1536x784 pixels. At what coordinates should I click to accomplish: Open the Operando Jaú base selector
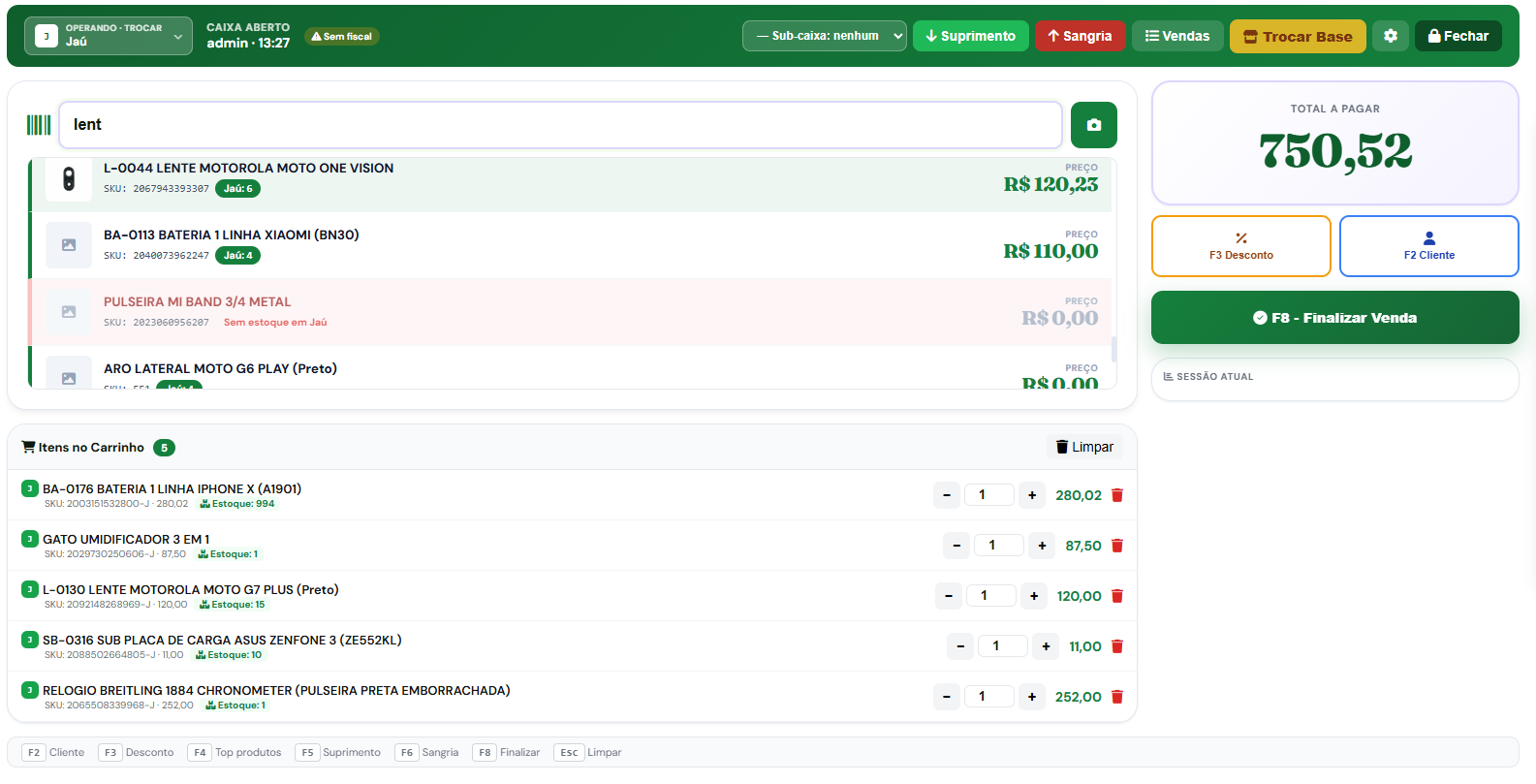pyautogui.click(x=109, y=36)
